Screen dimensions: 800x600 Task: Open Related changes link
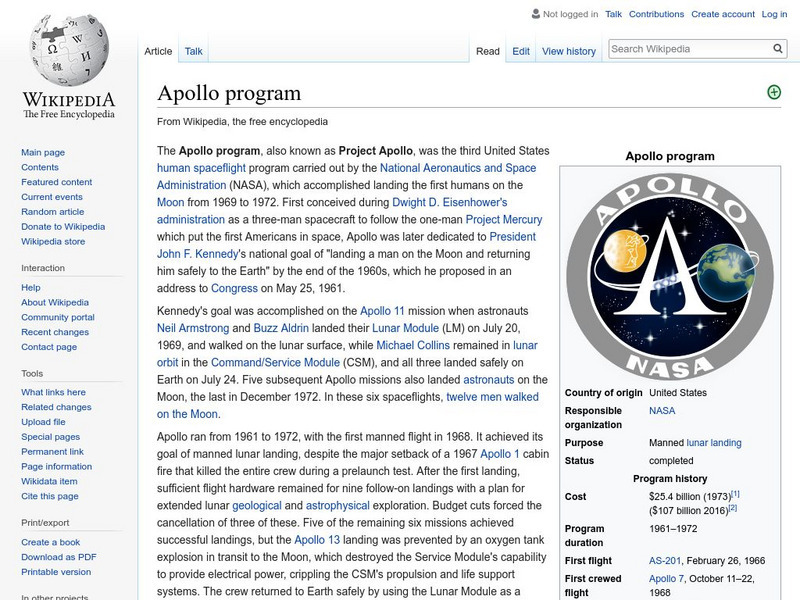point(56,407)
